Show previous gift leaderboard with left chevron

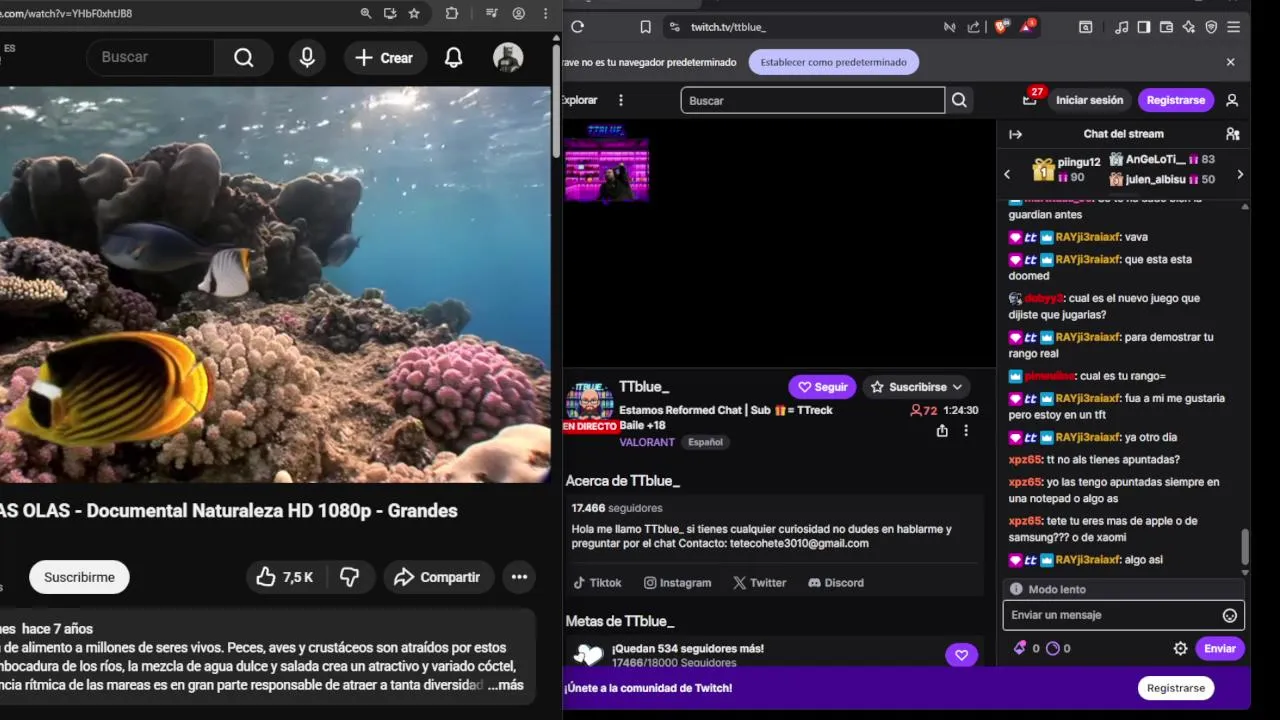pos(1007,174)
